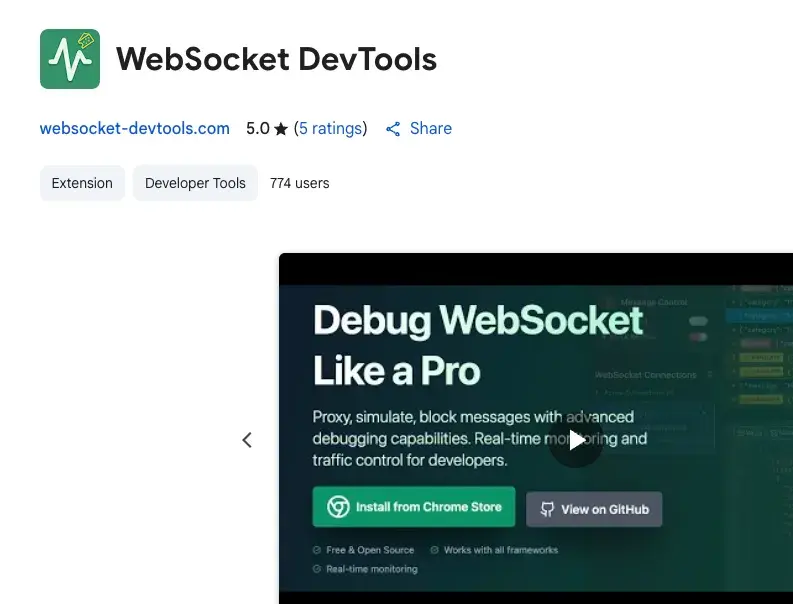Click the 774 users text
The width and height of the screenshot is (793, 604).
[x=299, y=183]
